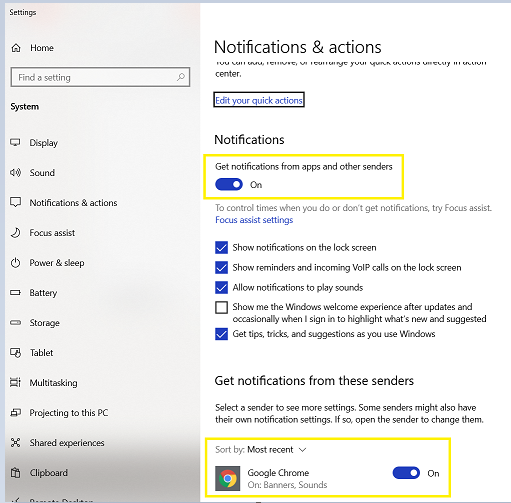Click the System section heading

(x=24, y=107)
